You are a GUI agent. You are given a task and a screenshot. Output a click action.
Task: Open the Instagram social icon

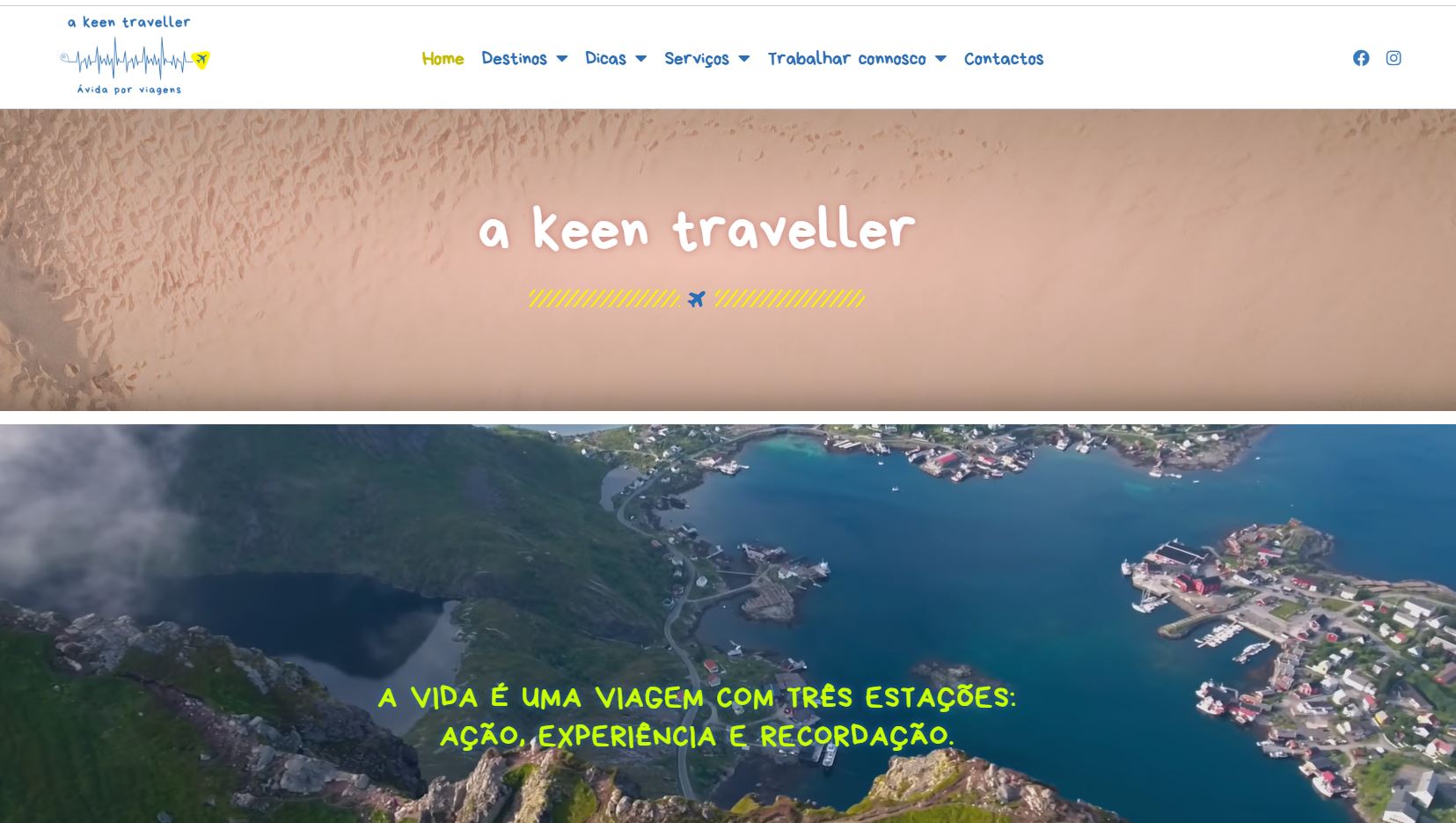1394,58
